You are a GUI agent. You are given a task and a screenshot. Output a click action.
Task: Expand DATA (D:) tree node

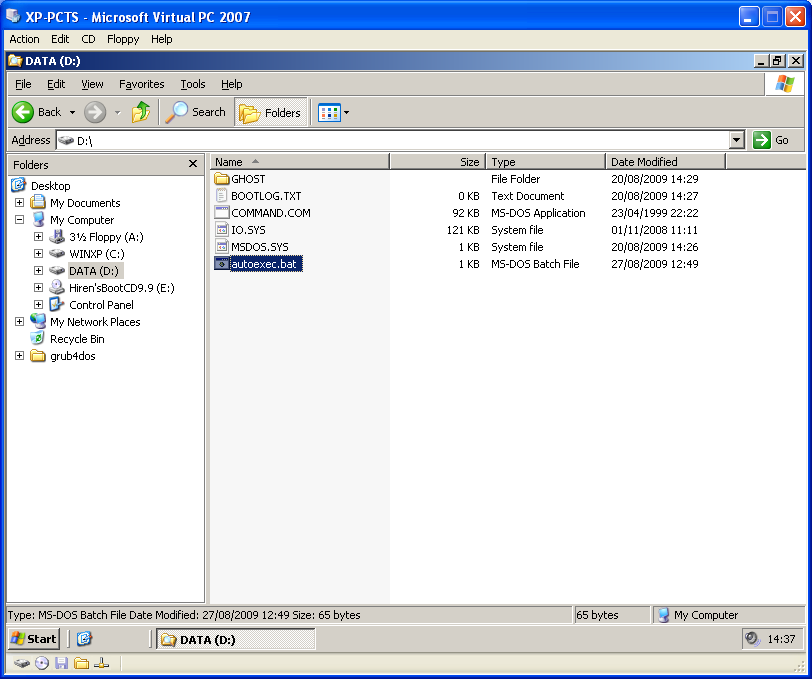click(38, 270)
